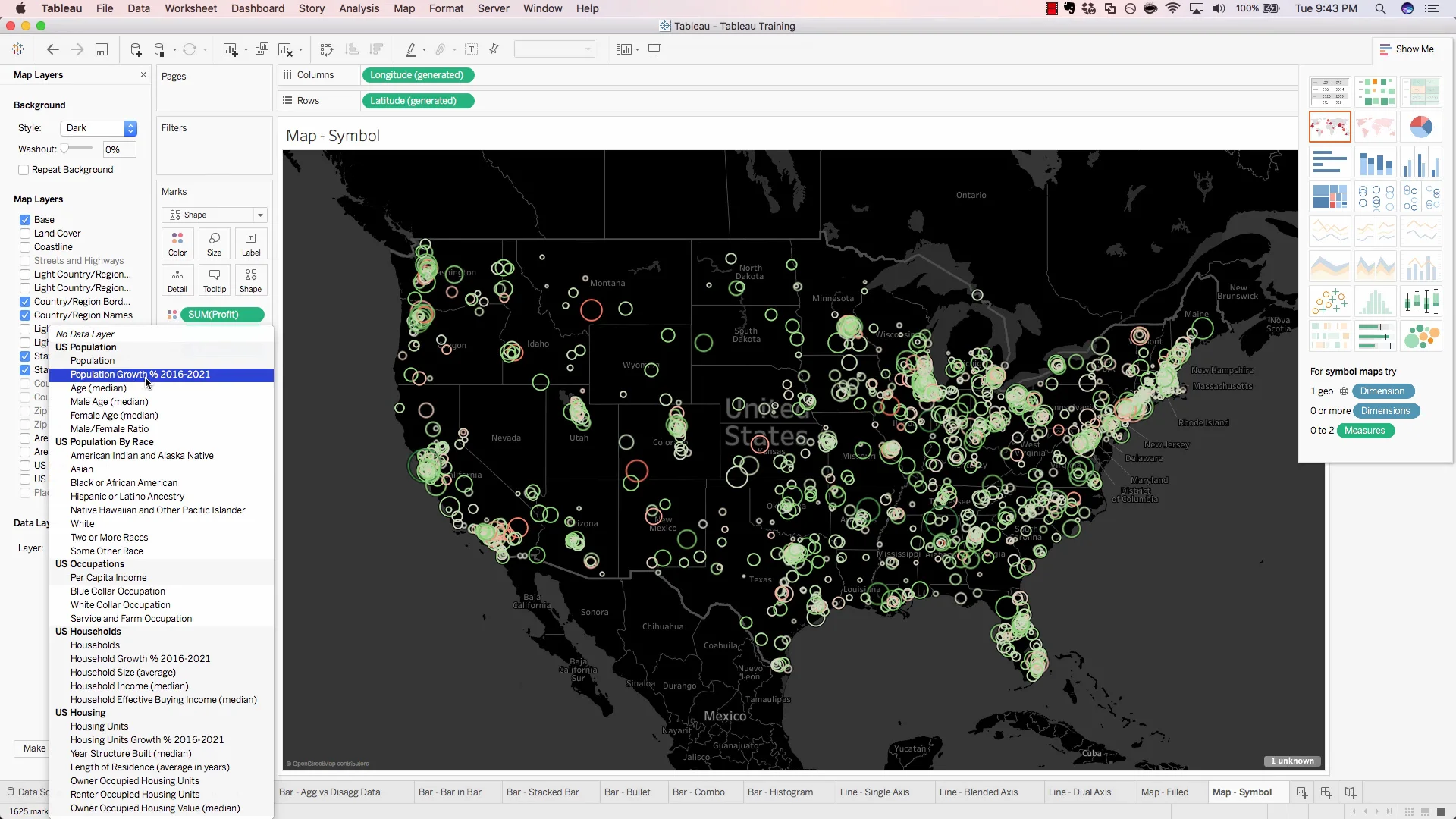Disable Country/Region Names layer
1456x819 pixels.
pyautogui.click(x=25, y=315)
